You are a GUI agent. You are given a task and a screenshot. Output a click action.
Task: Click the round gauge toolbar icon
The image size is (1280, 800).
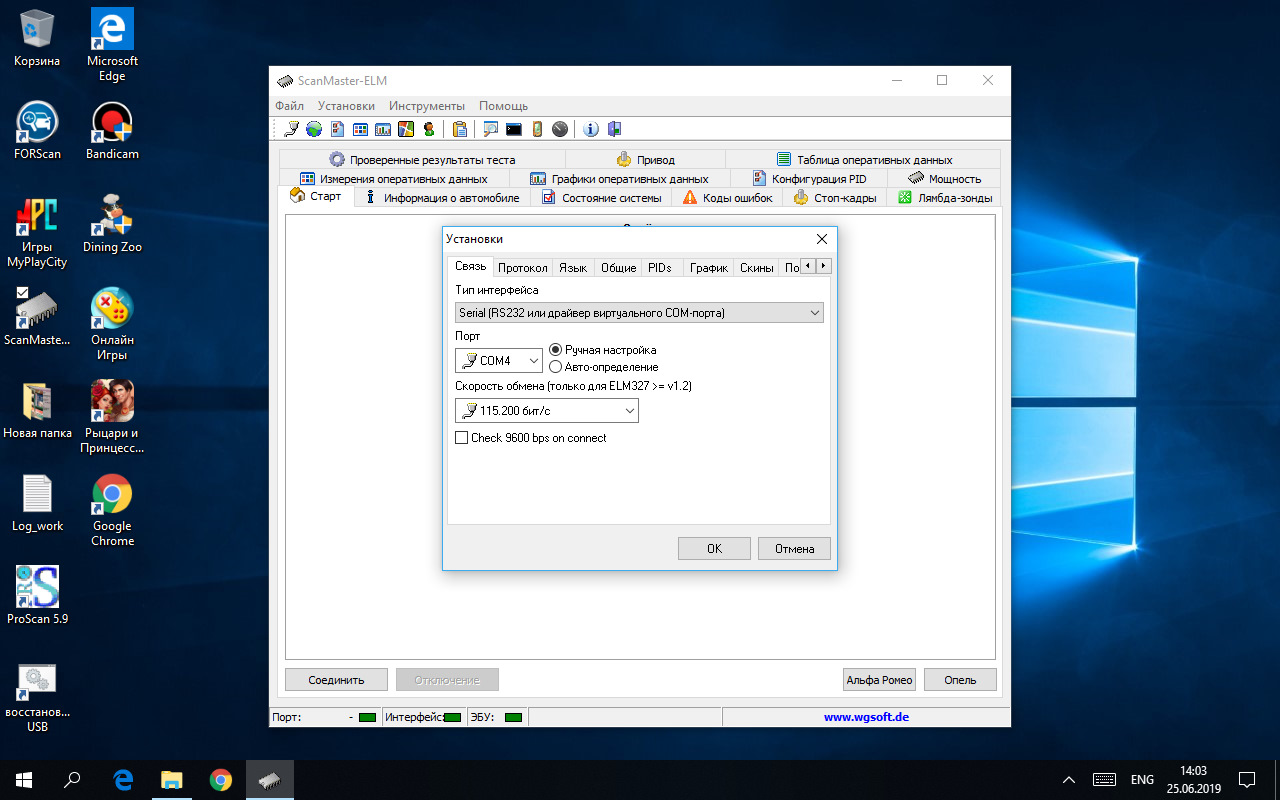[560, 129]
